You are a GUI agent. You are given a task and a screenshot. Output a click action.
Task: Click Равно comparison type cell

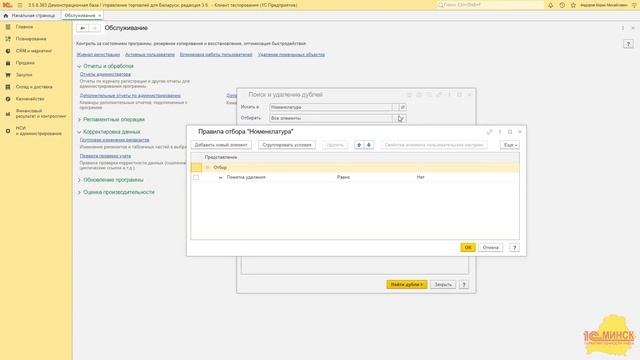pos(343,178)
